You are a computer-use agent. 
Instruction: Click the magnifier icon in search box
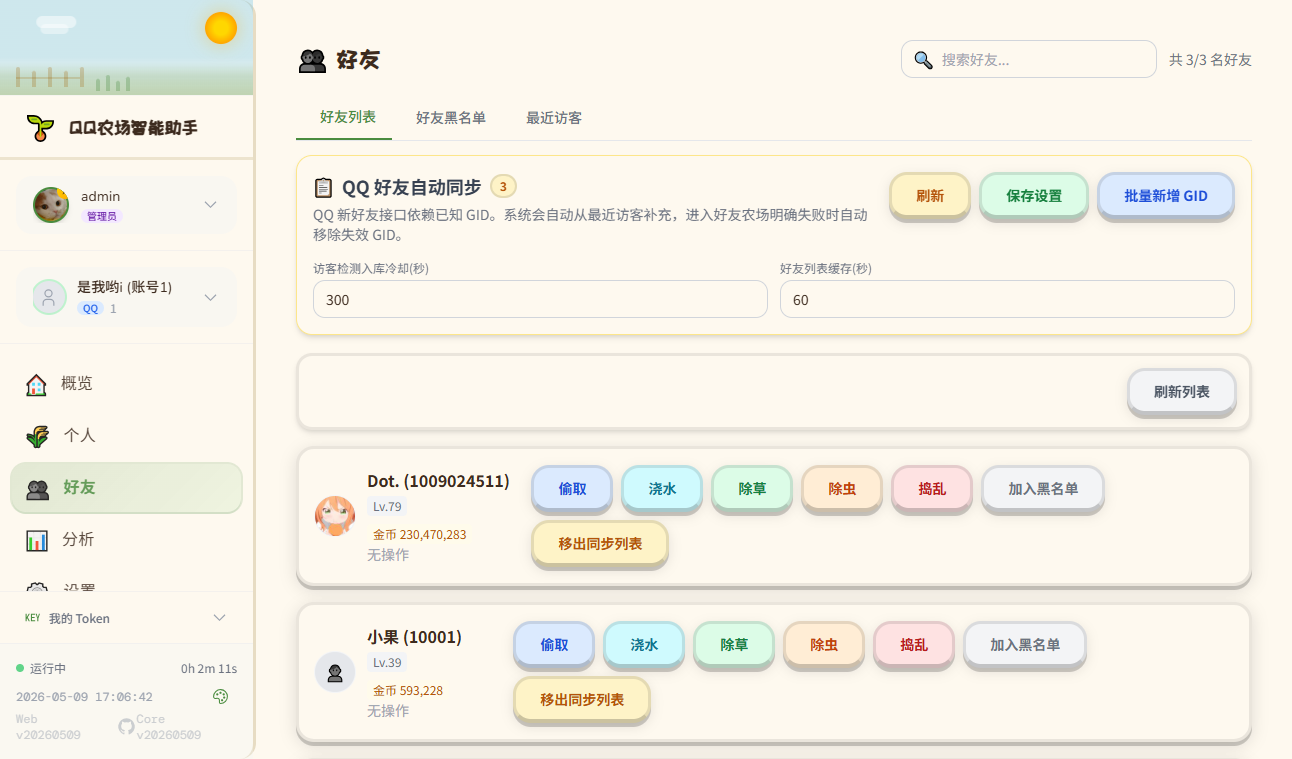(x=924, y=60)
